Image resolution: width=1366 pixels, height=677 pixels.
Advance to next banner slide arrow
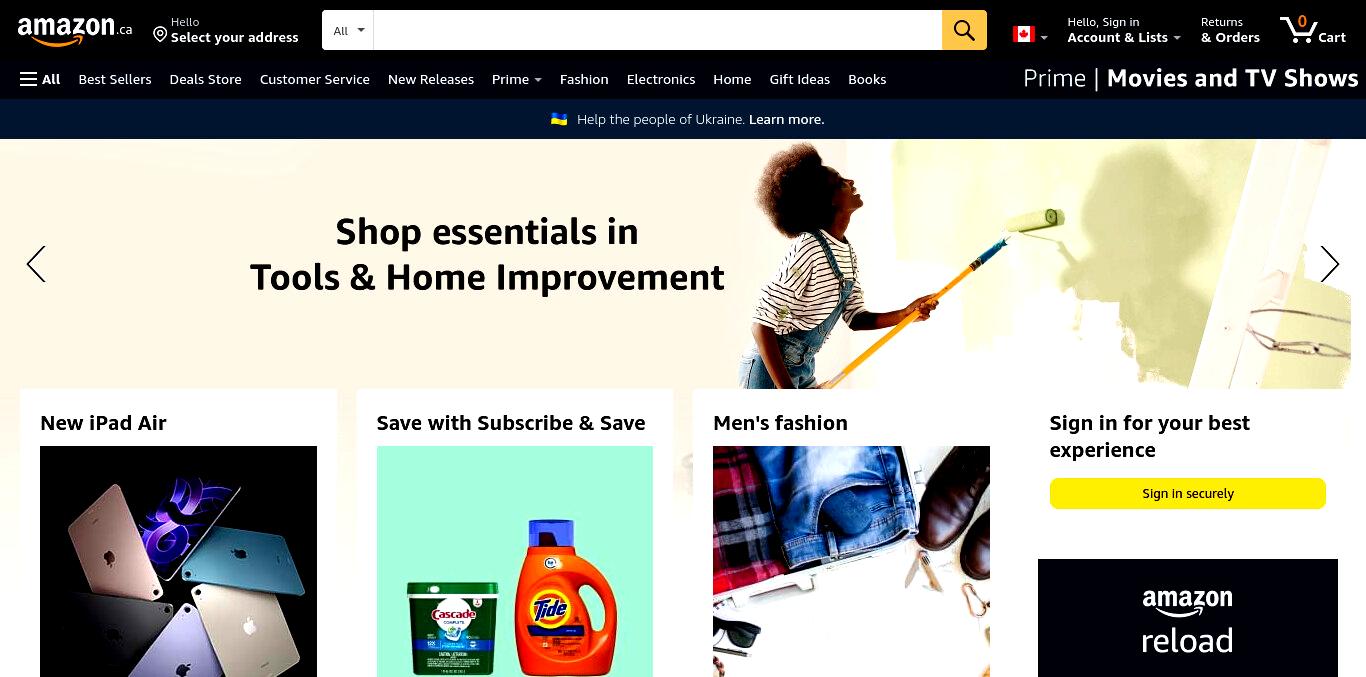(x=1329, y=264)
